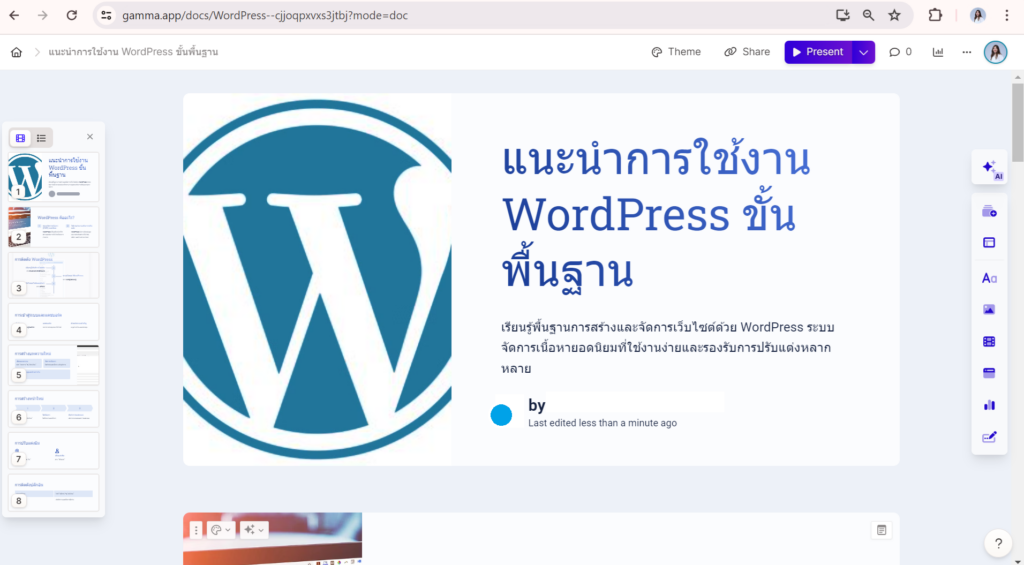Viewport: 1024px width, 565px height.
Task: Open the comments bubble icon
Action: 900,52
